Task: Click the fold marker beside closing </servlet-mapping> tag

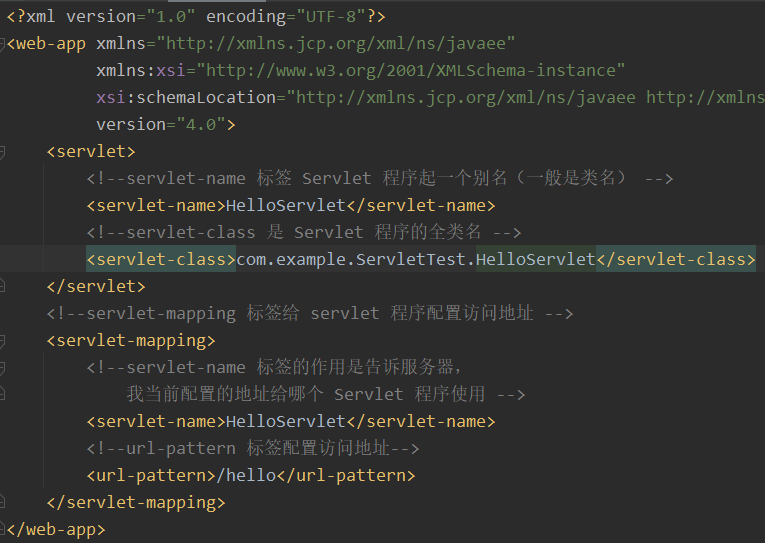Action: coord(2,502)
